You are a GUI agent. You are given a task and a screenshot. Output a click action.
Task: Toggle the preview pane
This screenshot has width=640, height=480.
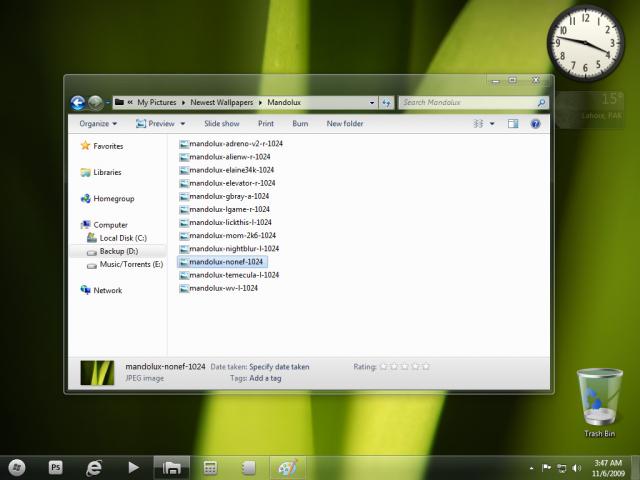tap(513, 123)
